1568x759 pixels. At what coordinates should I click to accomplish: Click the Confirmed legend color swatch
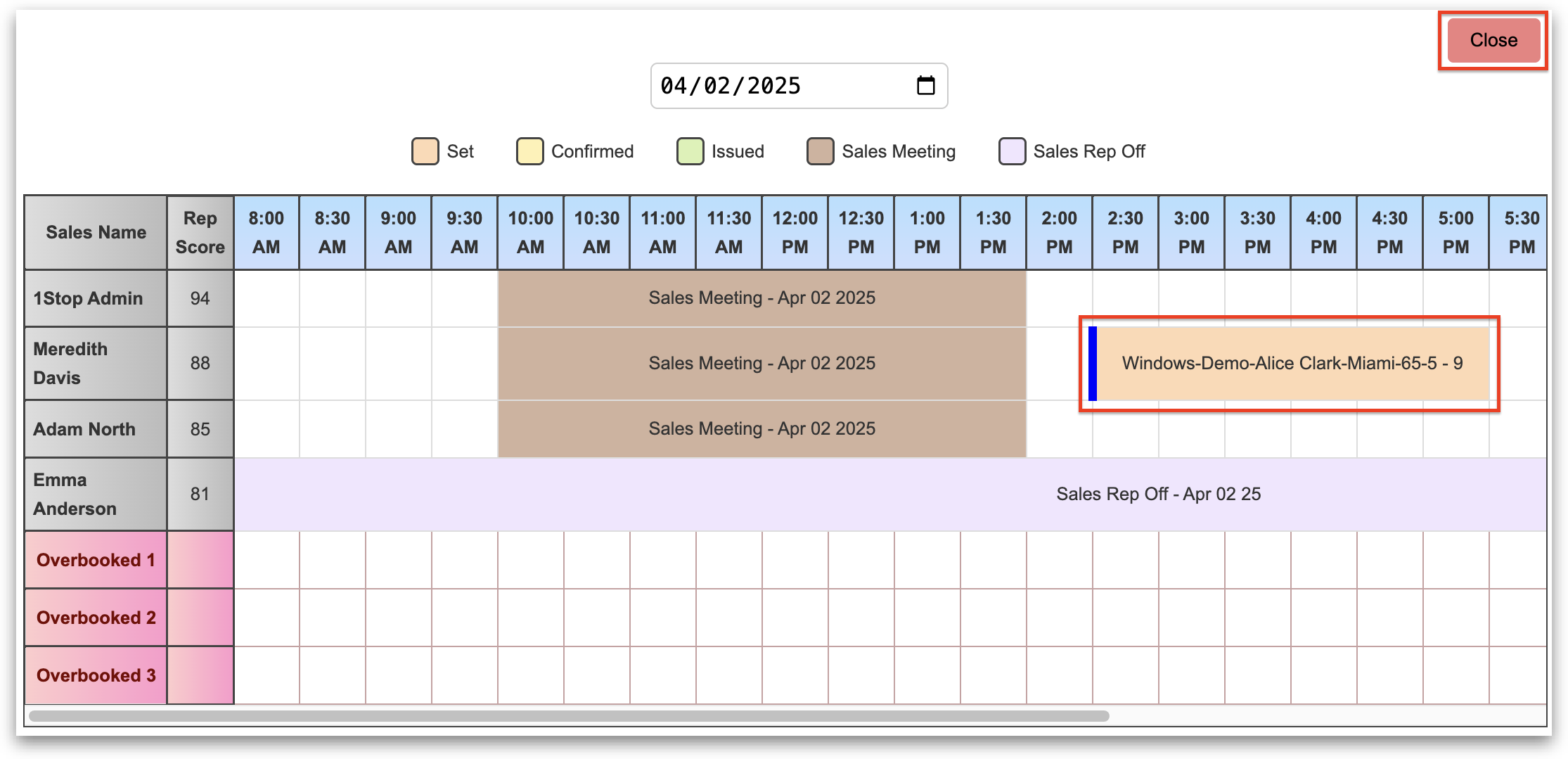coord(529,151)
